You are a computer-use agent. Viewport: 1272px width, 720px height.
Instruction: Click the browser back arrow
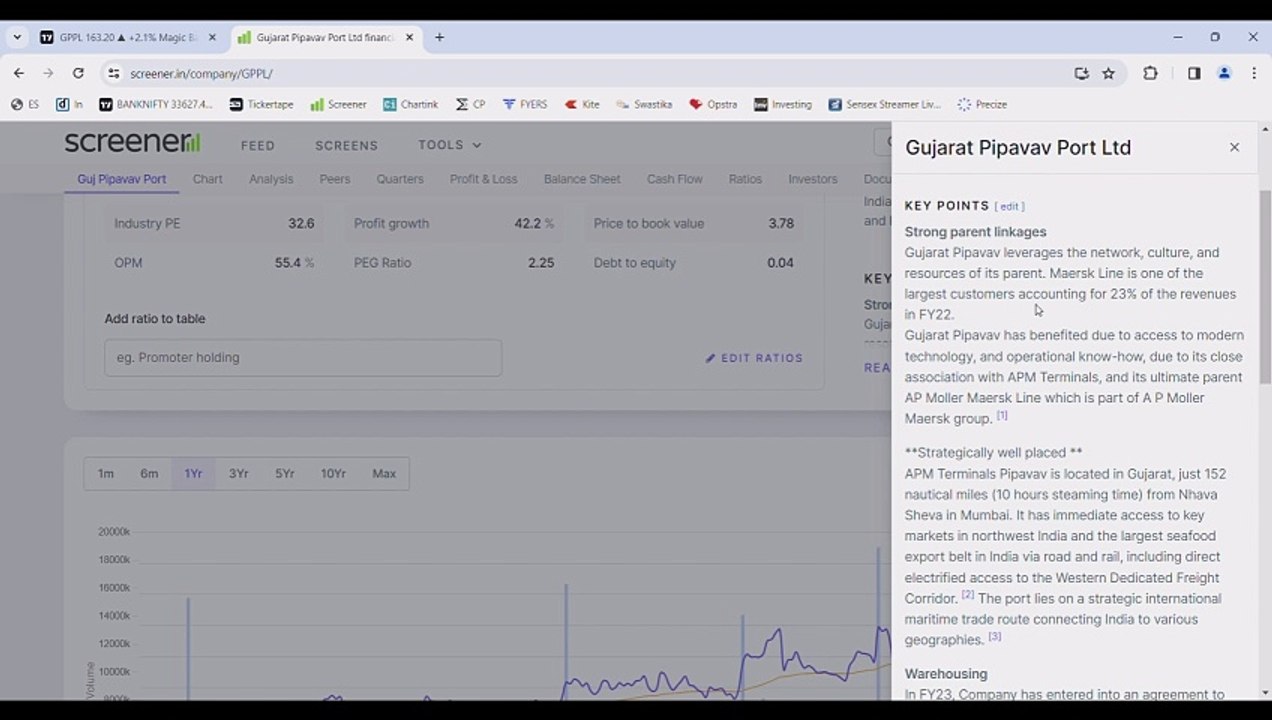coord(18,73)
